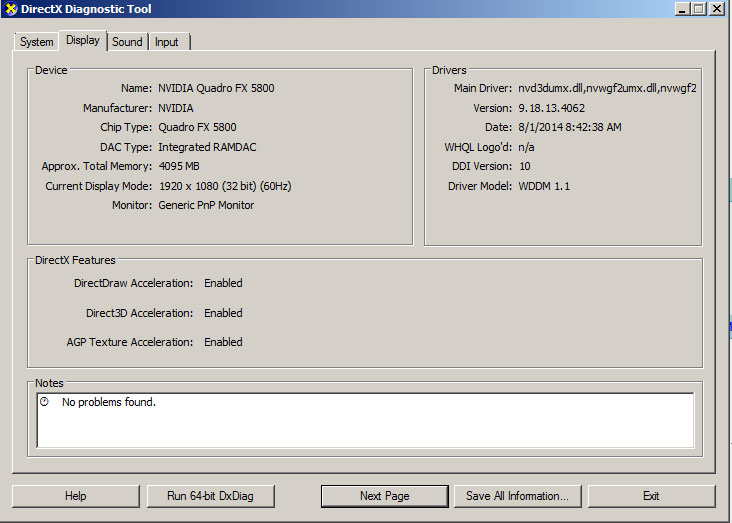Maximize the DirectX Diagnostic Tool window
Image resolution: width=732 pixels, height=523 pixels.
[699, 9]
